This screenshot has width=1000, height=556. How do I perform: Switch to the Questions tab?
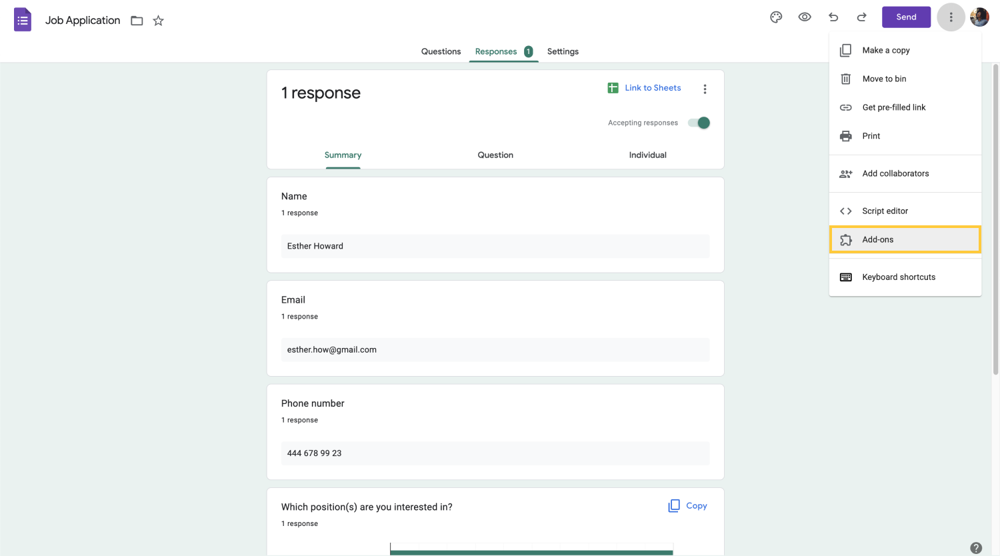point(441,51)
